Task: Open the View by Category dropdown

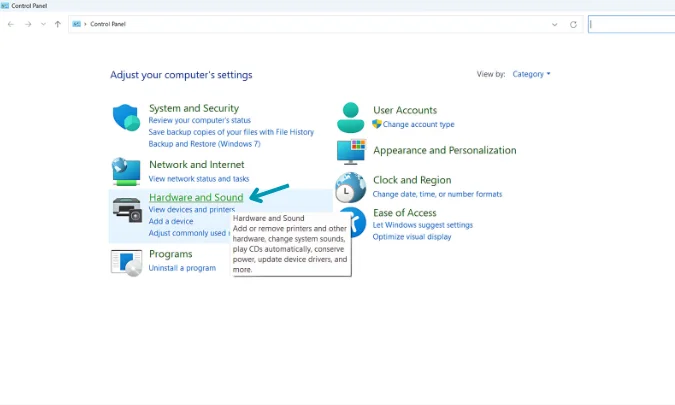Action: (x=531, y=74)
